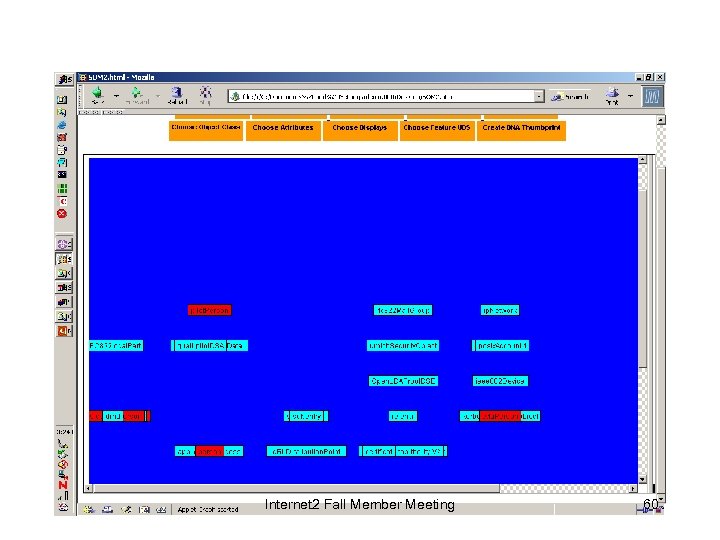Click the up arrow of the canvas vertical scrollbar

coord(642,160)
